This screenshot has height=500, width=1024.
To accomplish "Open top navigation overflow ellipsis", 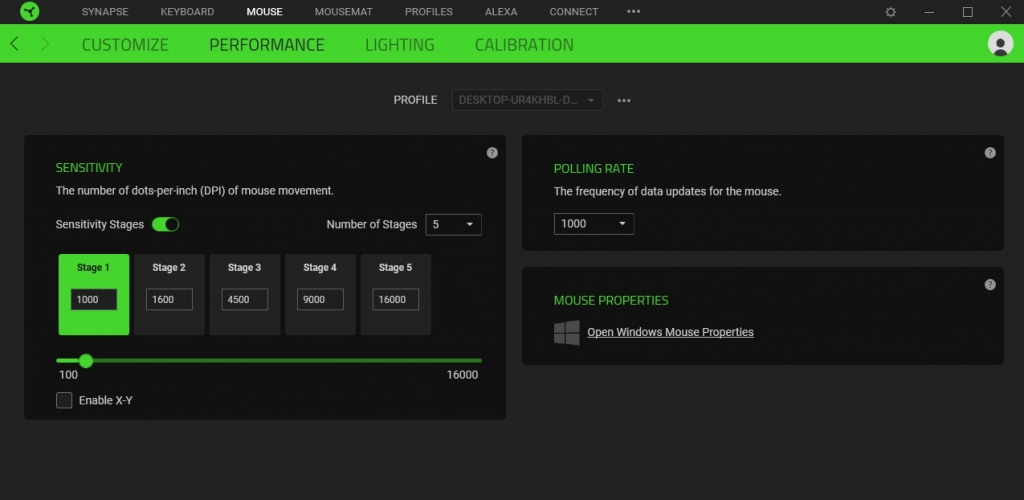I will point(633,12).
